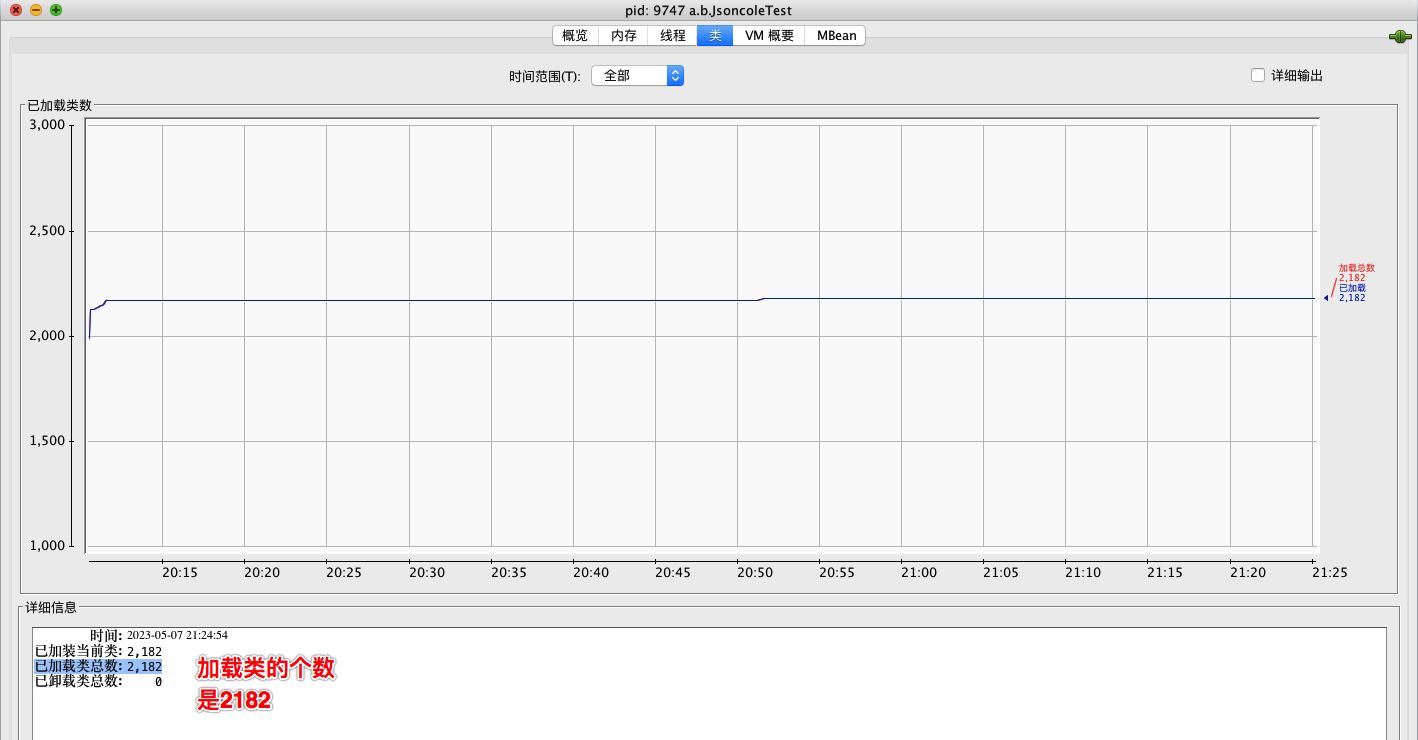Viewport: 1418px width, 740px height.
Task: Click the 1,000 y-axis label
Action: coord(47,546)
